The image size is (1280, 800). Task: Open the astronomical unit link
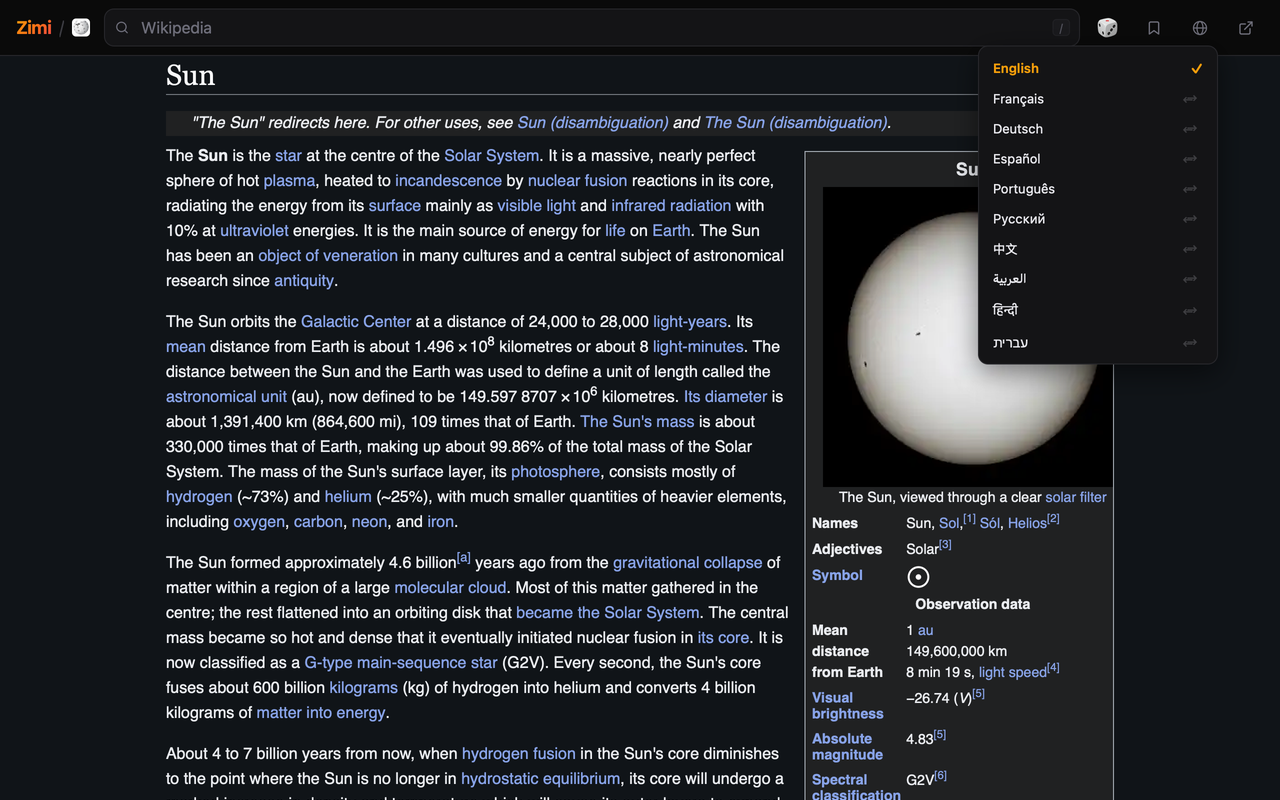226,397
